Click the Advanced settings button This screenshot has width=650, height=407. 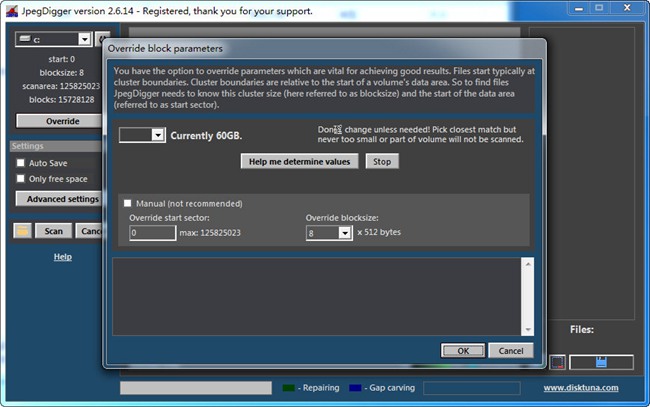point(60,199)
